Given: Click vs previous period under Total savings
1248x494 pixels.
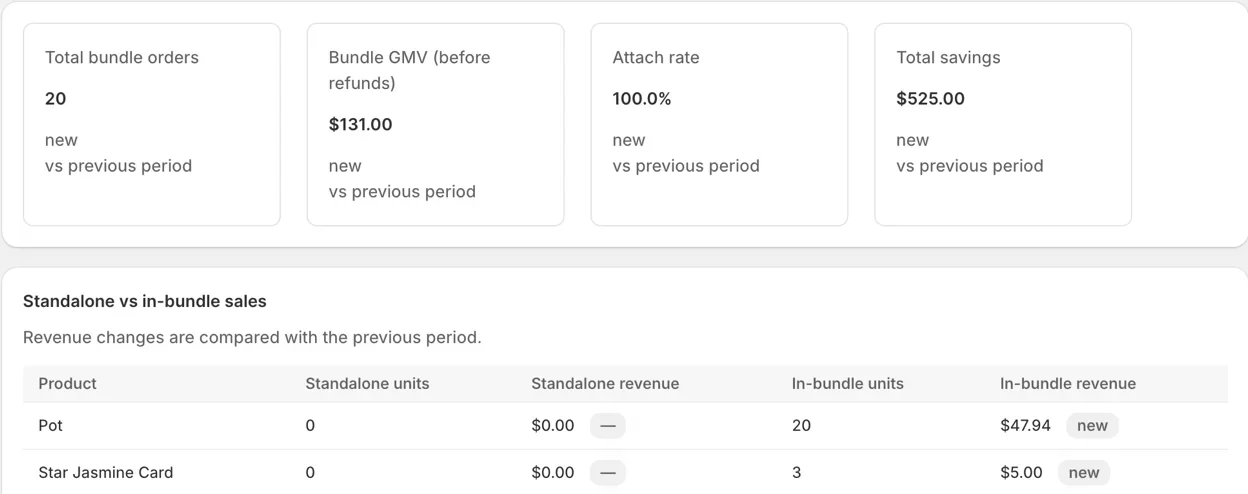Looking at the screenshot, I should point(970,166).
